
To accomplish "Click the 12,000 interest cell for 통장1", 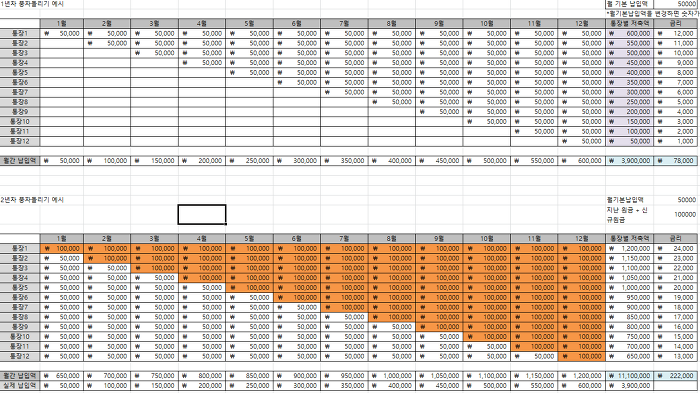I will (675, 33).
